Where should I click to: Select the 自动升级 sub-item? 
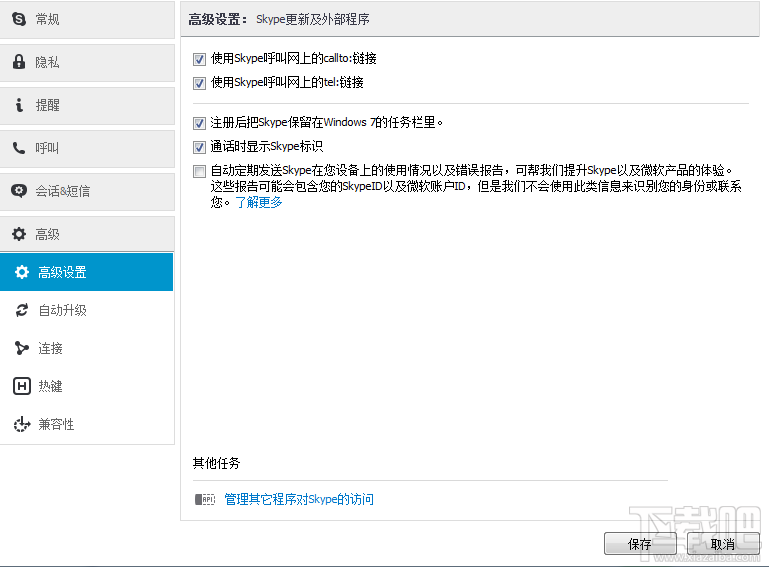point(86,310)
